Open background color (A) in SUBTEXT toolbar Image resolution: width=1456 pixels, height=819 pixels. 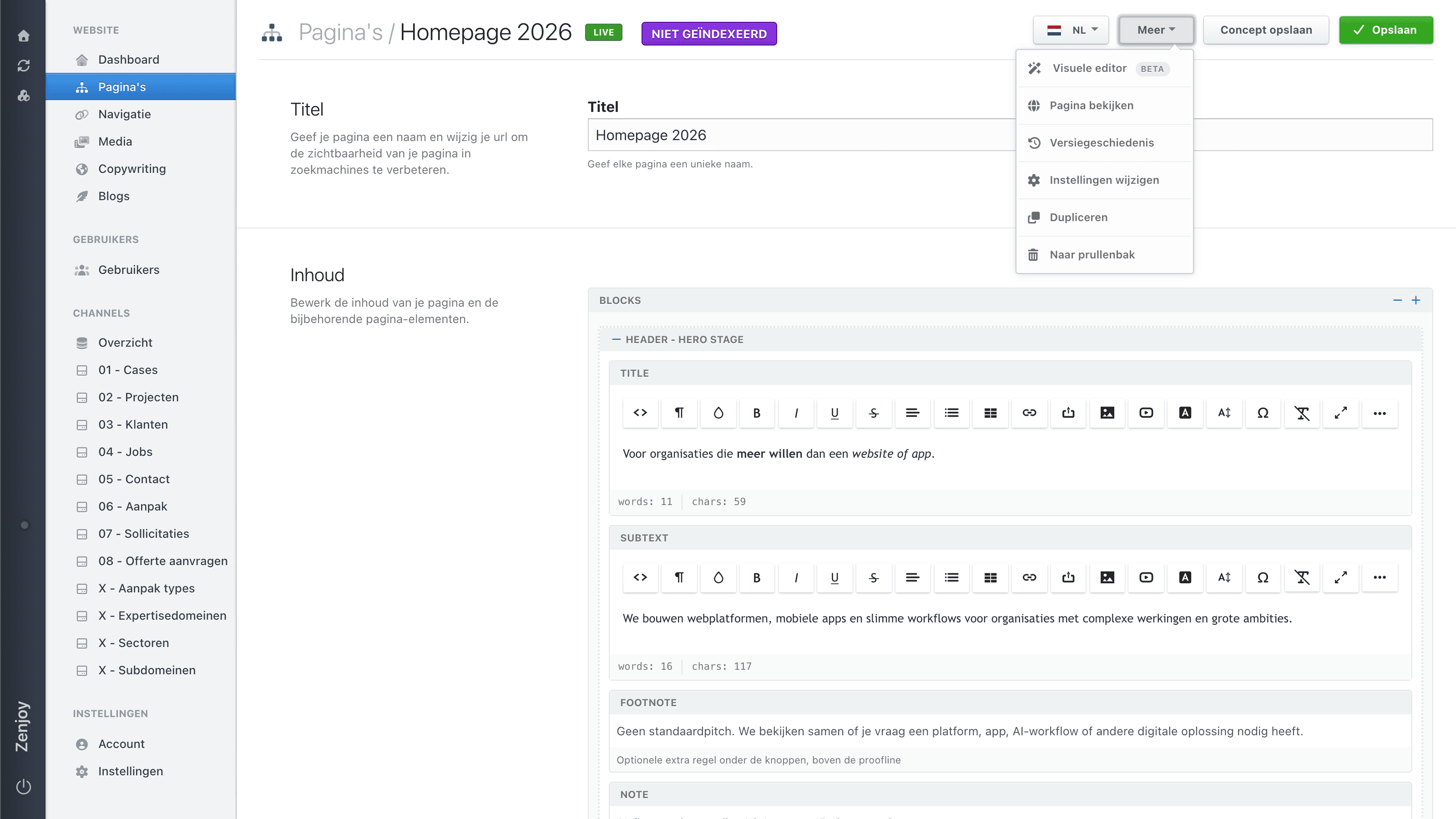pyautogui.click(x=1185, y=577)
